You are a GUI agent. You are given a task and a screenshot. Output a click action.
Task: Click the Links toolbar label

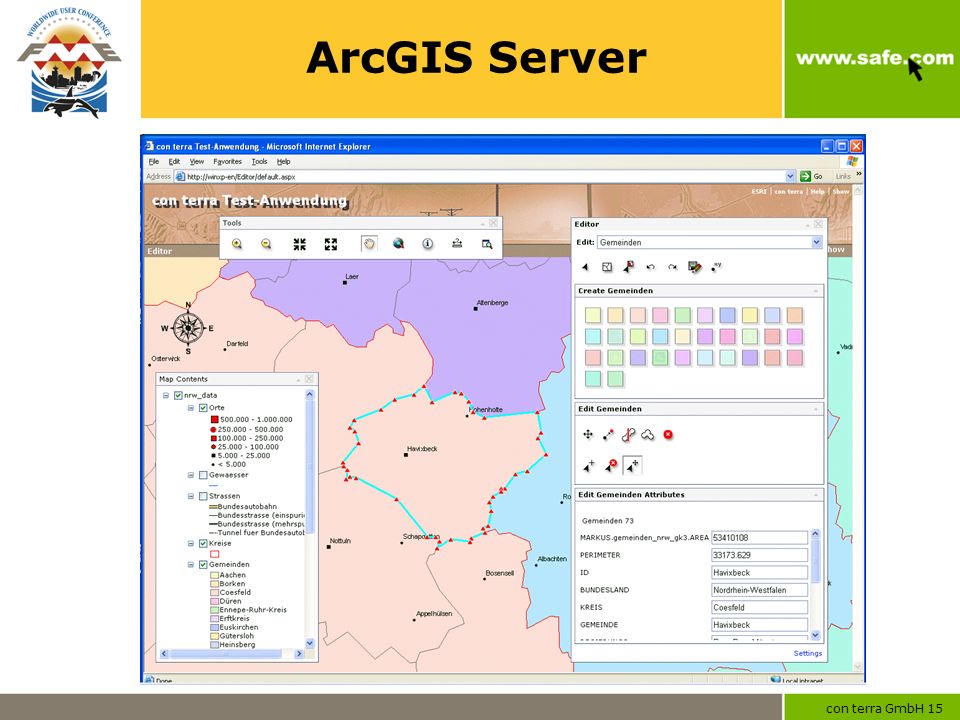click(843, 176)
